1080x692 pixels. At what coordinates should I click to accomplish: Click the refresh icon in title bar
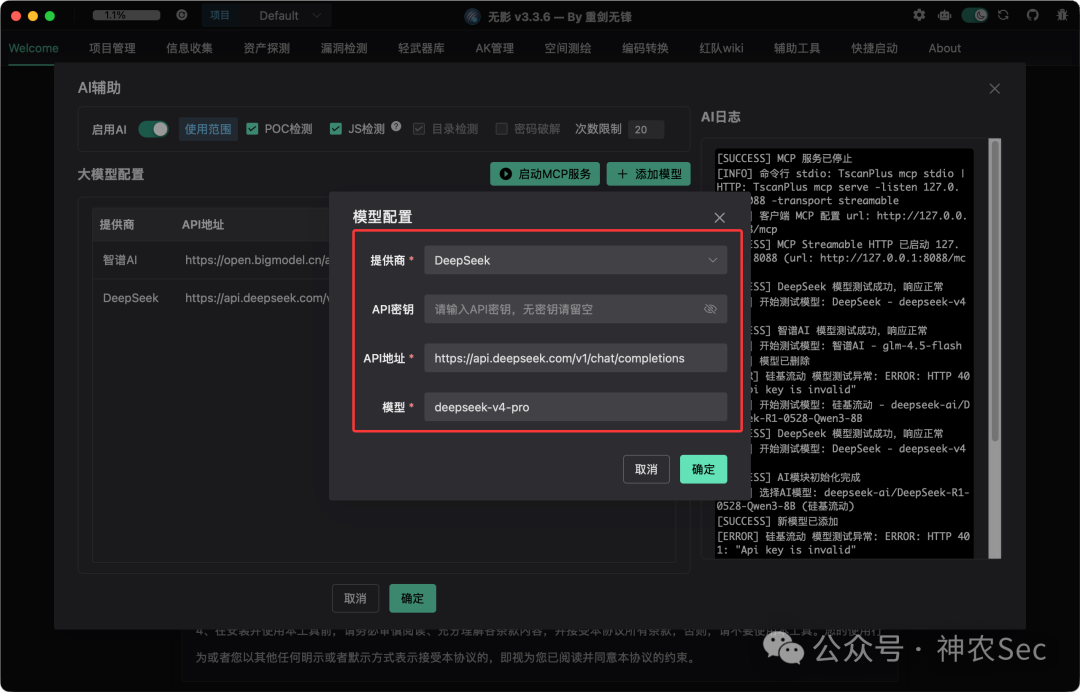click(x=1004, y=15)
